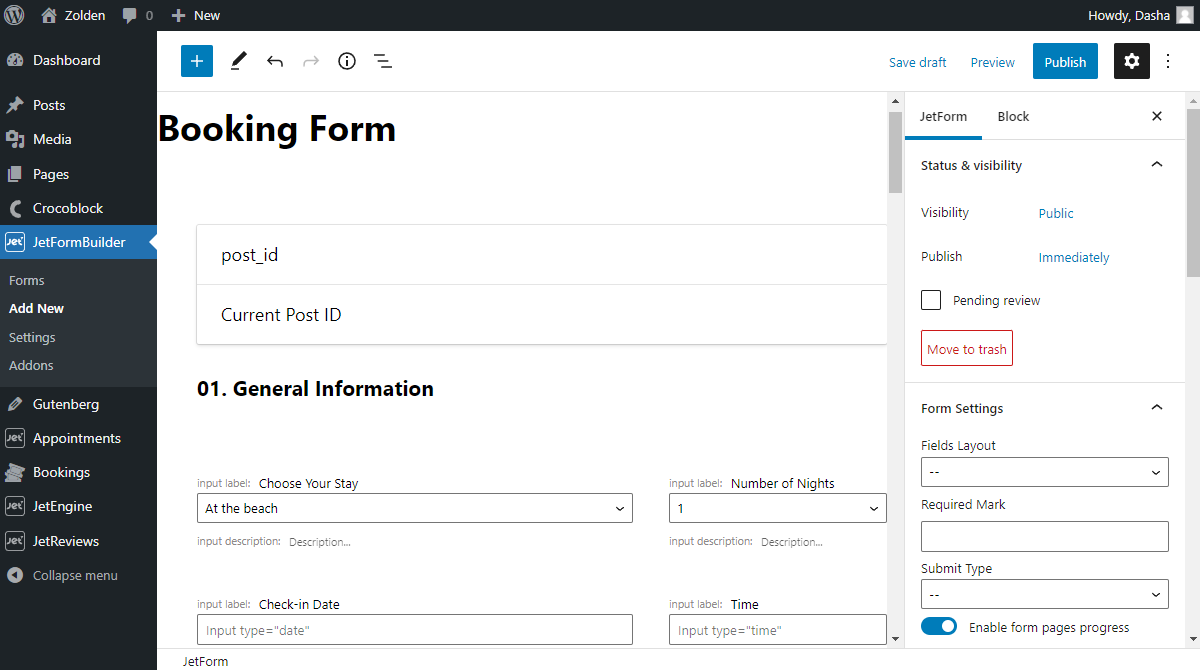Viewport: 1200px width, 670px height.
Task: Click the Check-in Date field
Action: click(x=414, y=629)
